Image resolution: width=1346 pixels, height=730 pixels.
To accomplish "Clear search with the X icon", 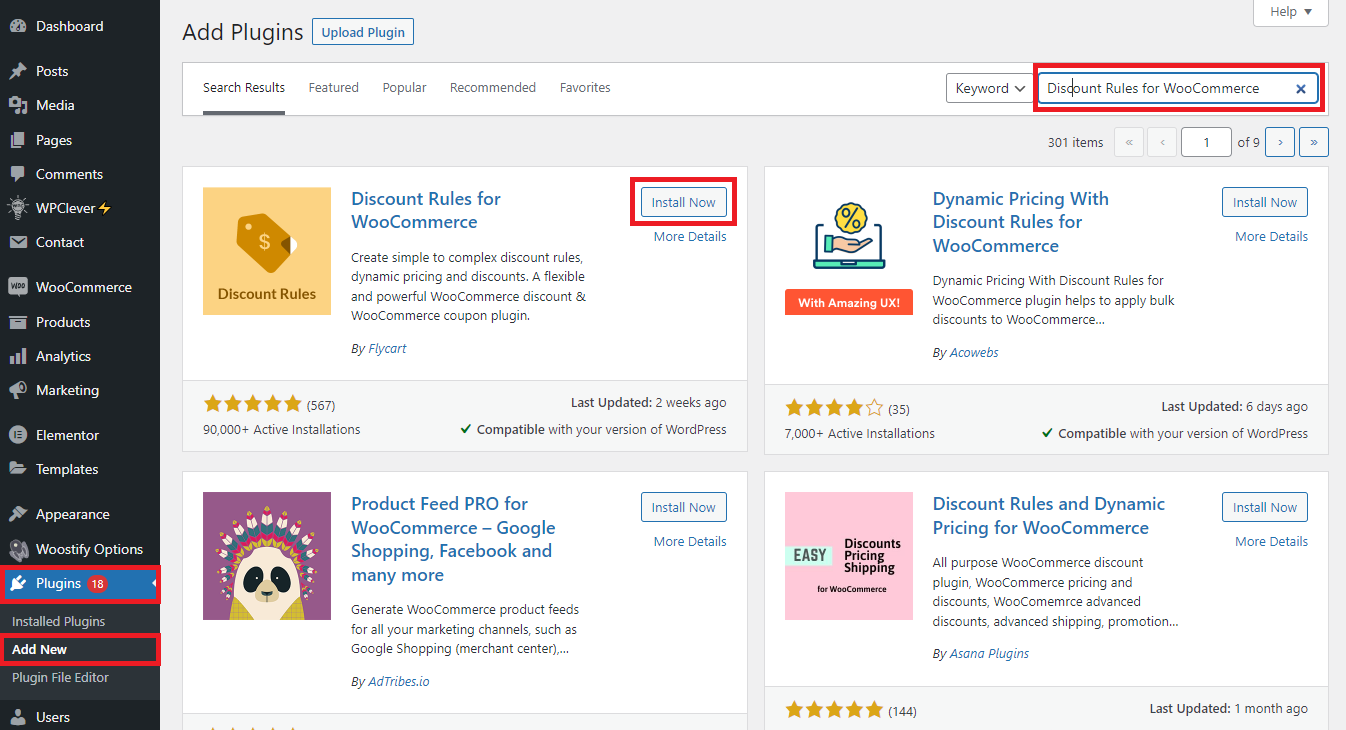I will (x=1301, y=88).
